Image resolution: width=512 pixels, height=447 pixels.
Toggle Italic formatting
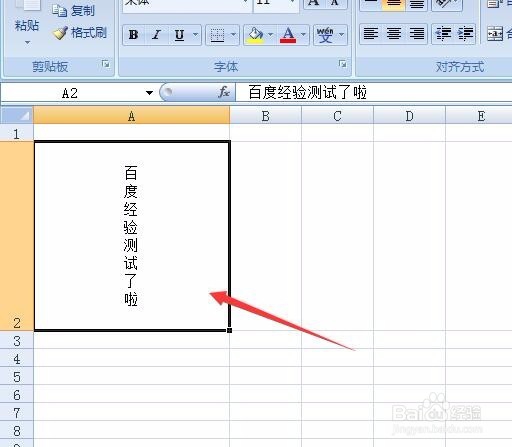pos(156,35)
